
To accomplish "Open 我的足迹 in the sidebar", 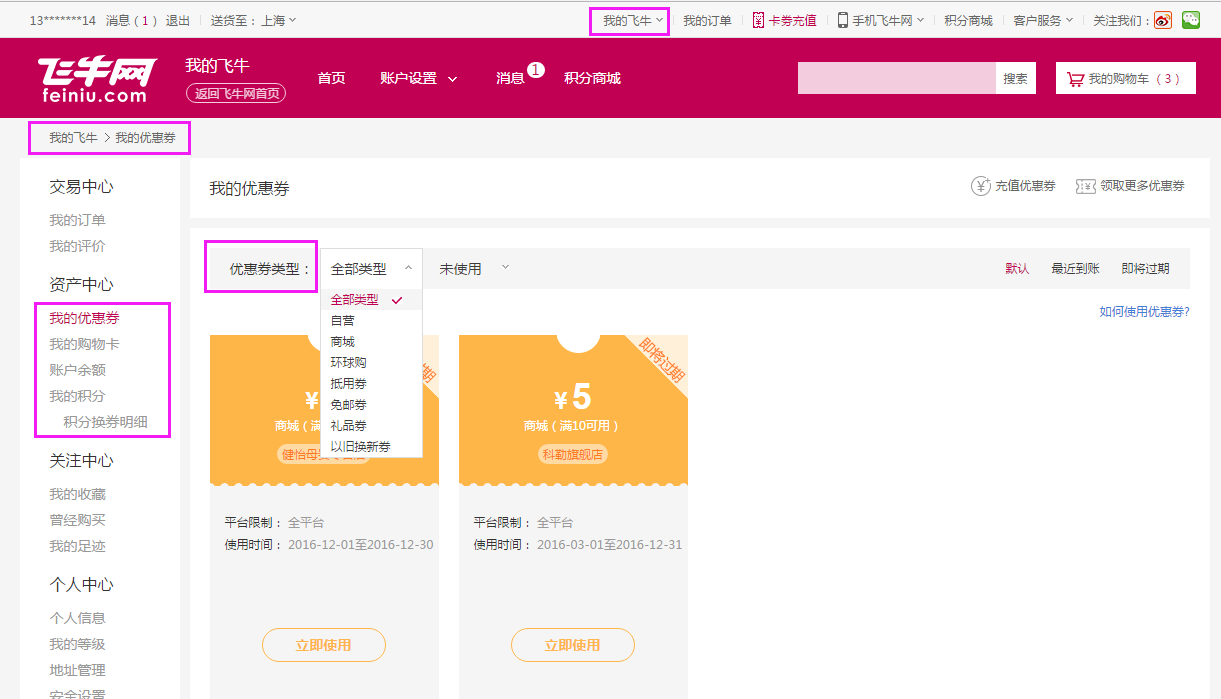I will [x=77, y=546].
